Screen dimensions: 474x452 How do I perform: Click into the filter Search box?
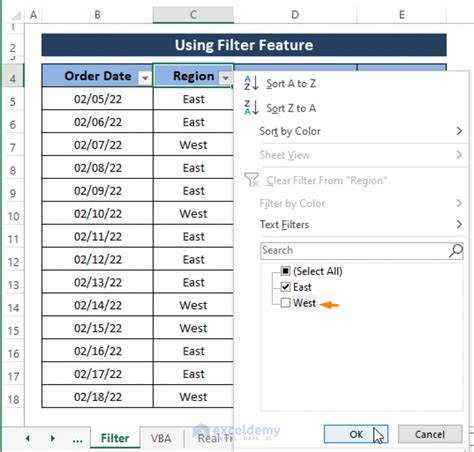355,250
